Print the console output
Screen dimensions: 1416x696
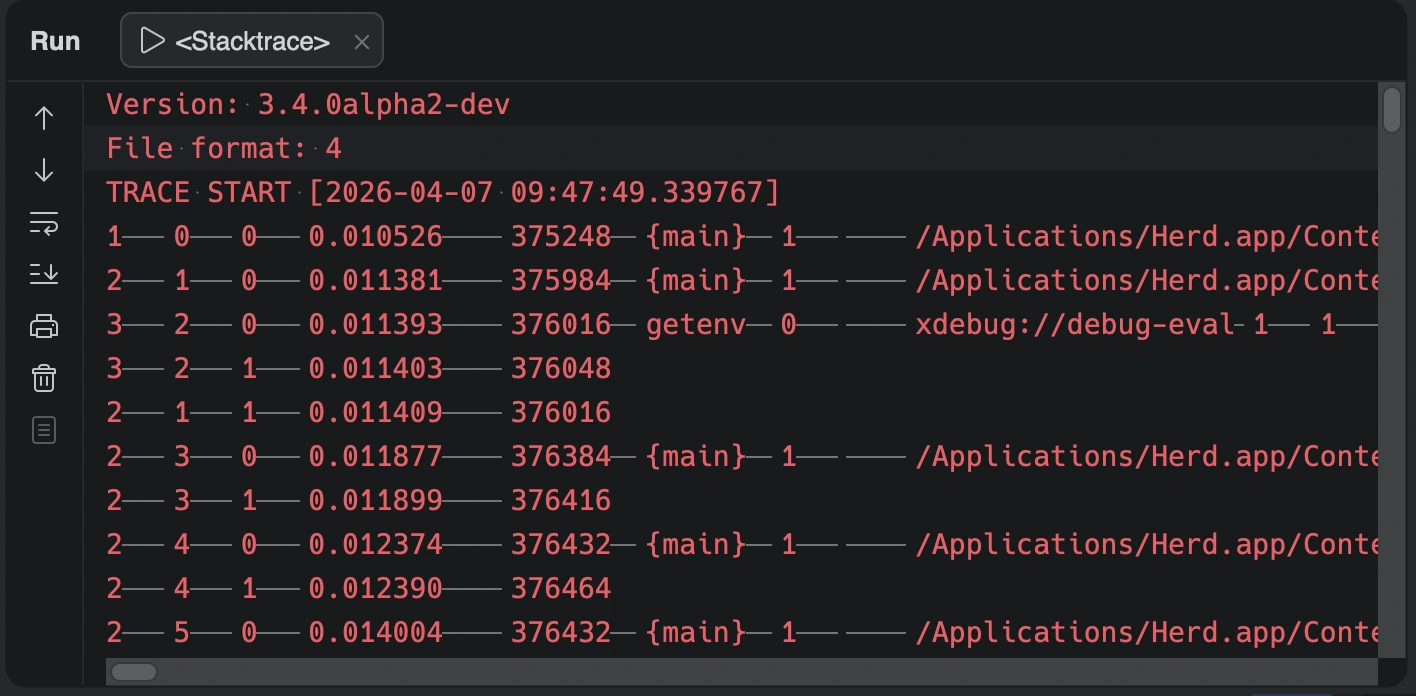[44, 327]
